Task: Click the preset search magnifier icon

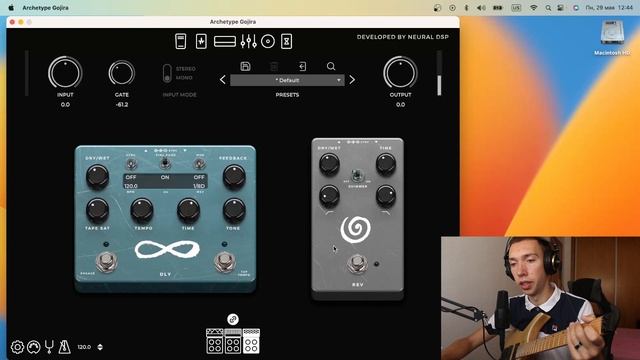Action: (x=331, y=66)
